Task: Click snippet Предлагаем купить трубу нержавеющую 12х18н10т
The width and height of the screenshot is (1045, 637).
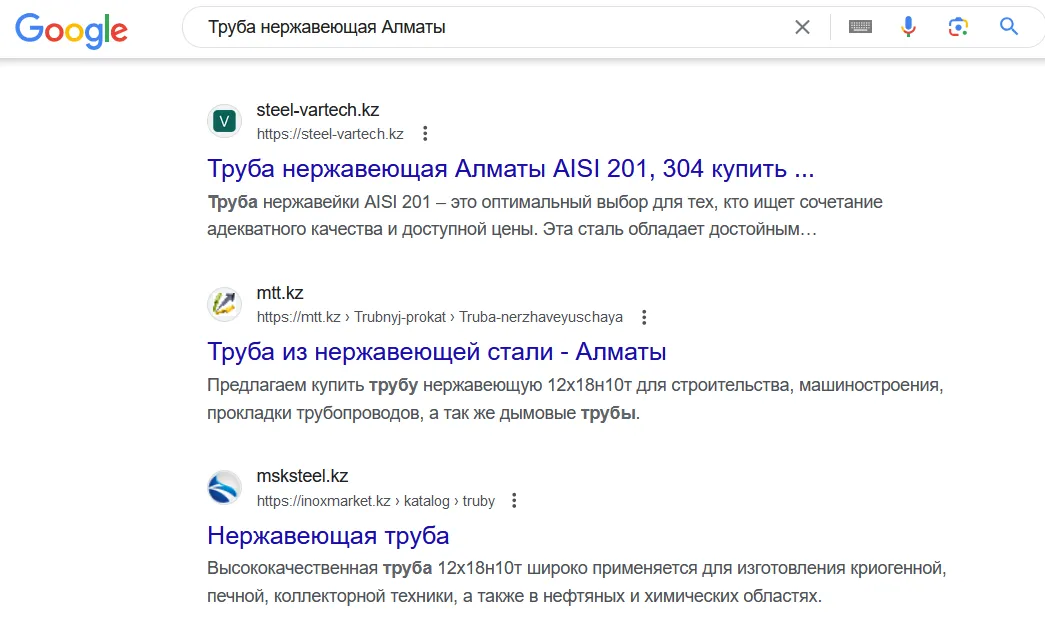Action: coord(575,398)
